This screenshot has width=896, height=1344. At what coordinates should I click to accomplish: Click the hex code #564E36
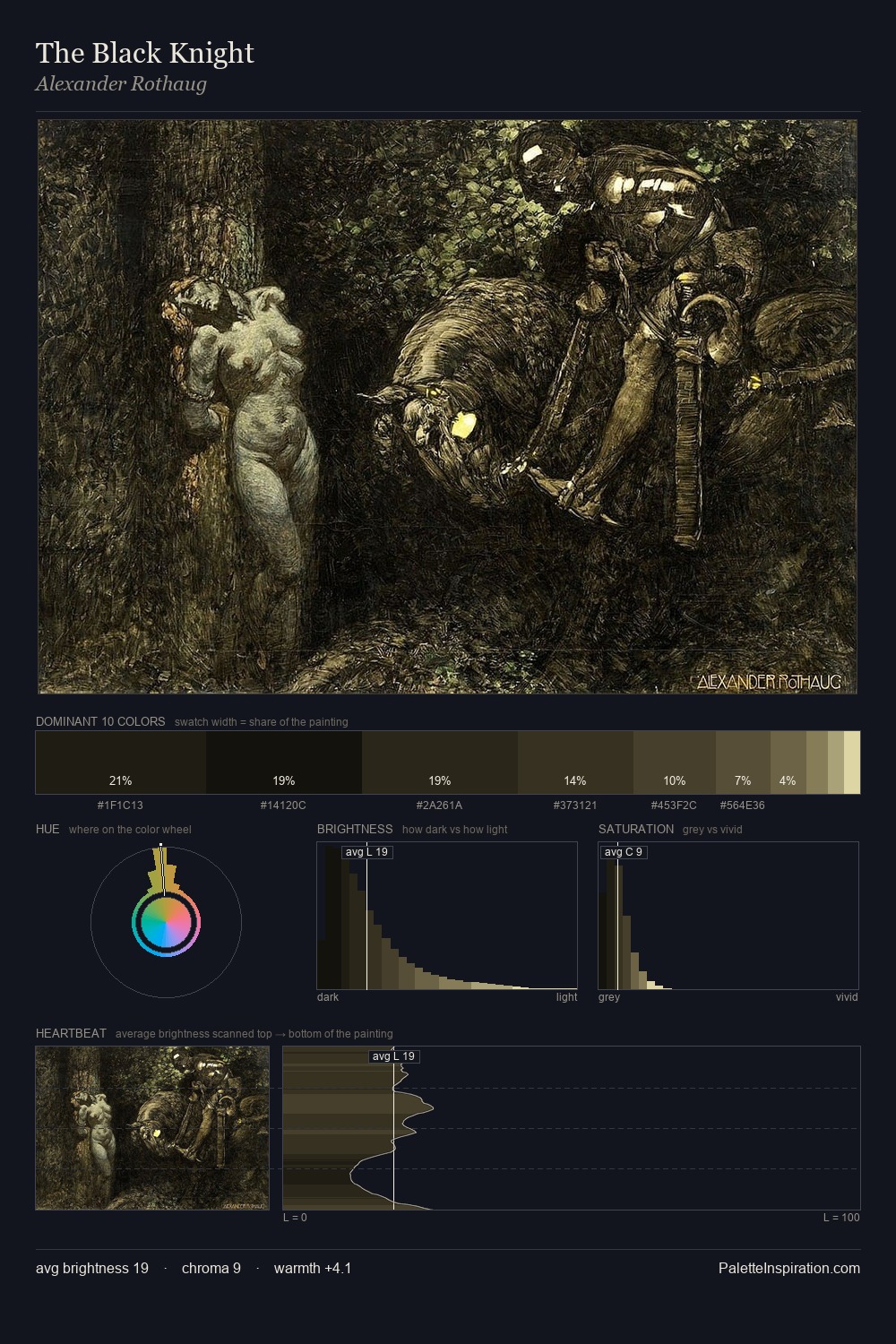click(x=743, y=806)
